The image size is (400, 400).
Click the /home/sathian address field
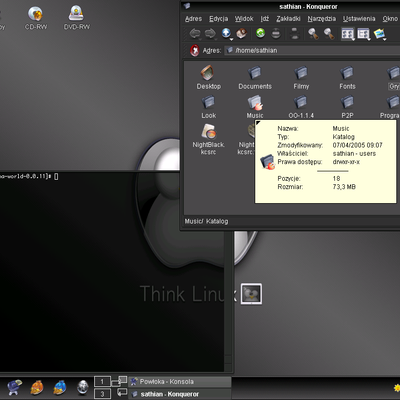pyautogui.click(x=312, y=50)
